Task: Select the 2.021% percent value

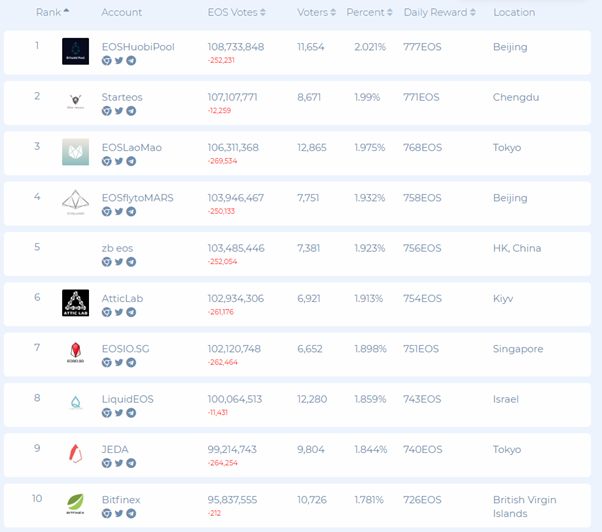Action: pyautogui.click(x=370, y=47)
